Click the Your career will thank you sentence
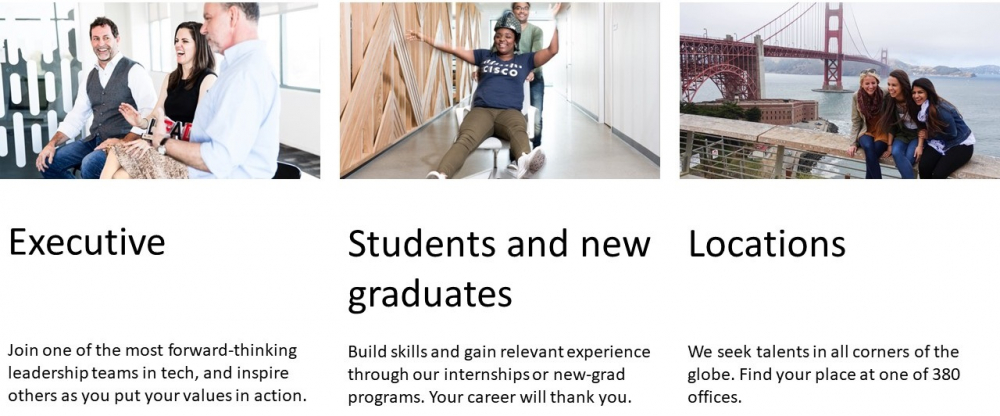This screenshot has height=416, width=1000. tap(531, 397)
